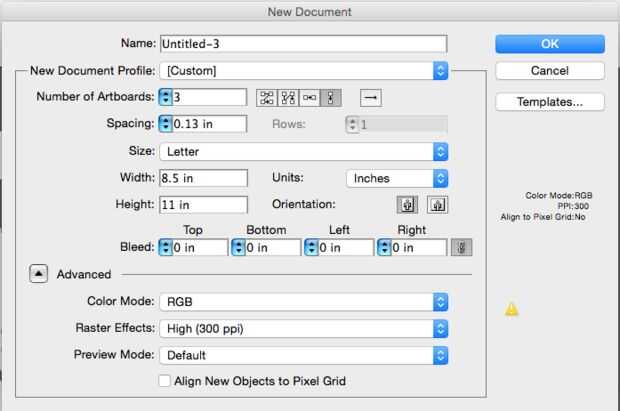The image size is (620, 411).
Task: Enable Align New Objects to Pixel Grid
Action: (165, 381)
